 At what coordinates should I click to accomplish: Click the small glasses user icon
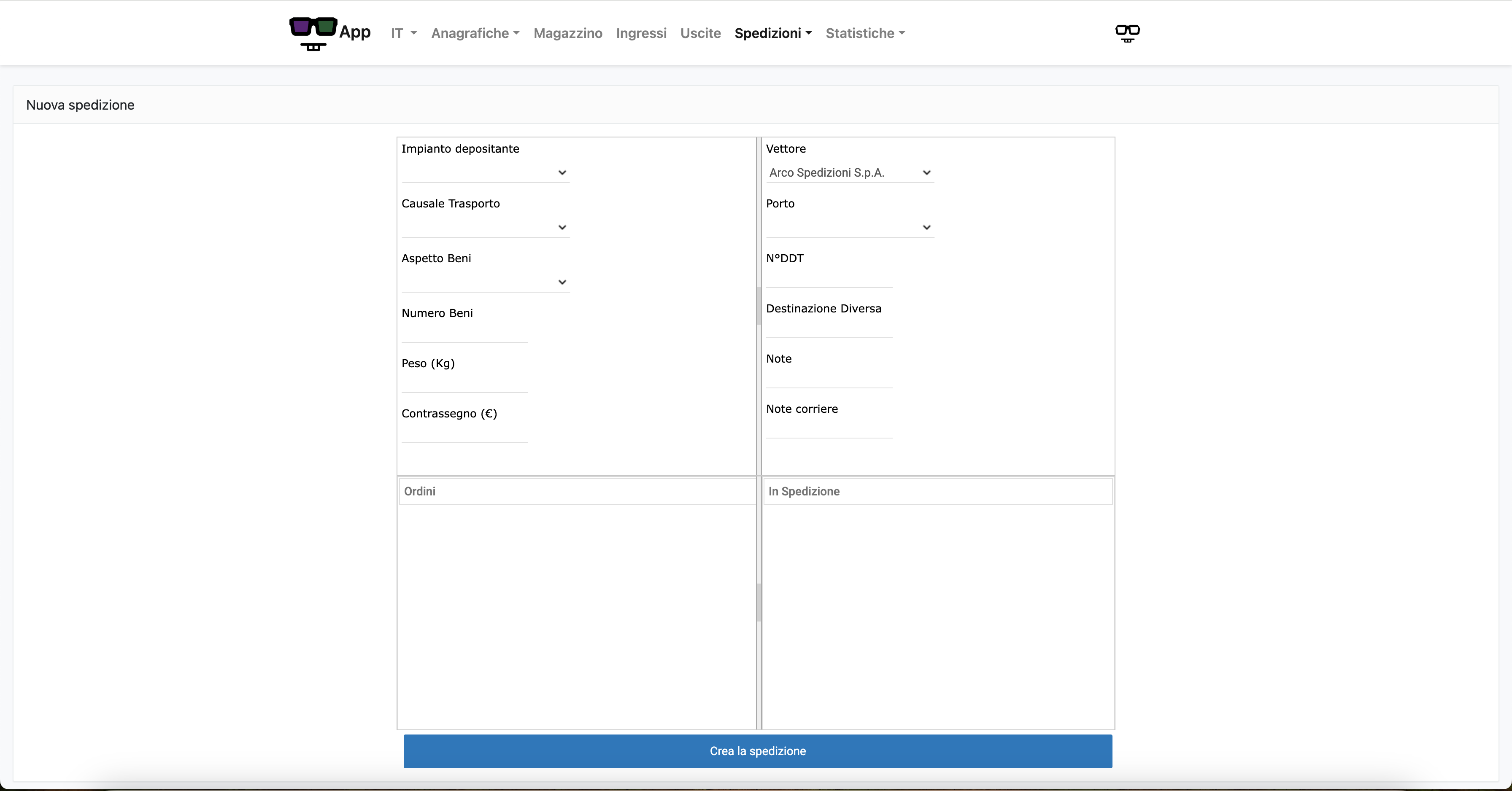click(1127, 33)
